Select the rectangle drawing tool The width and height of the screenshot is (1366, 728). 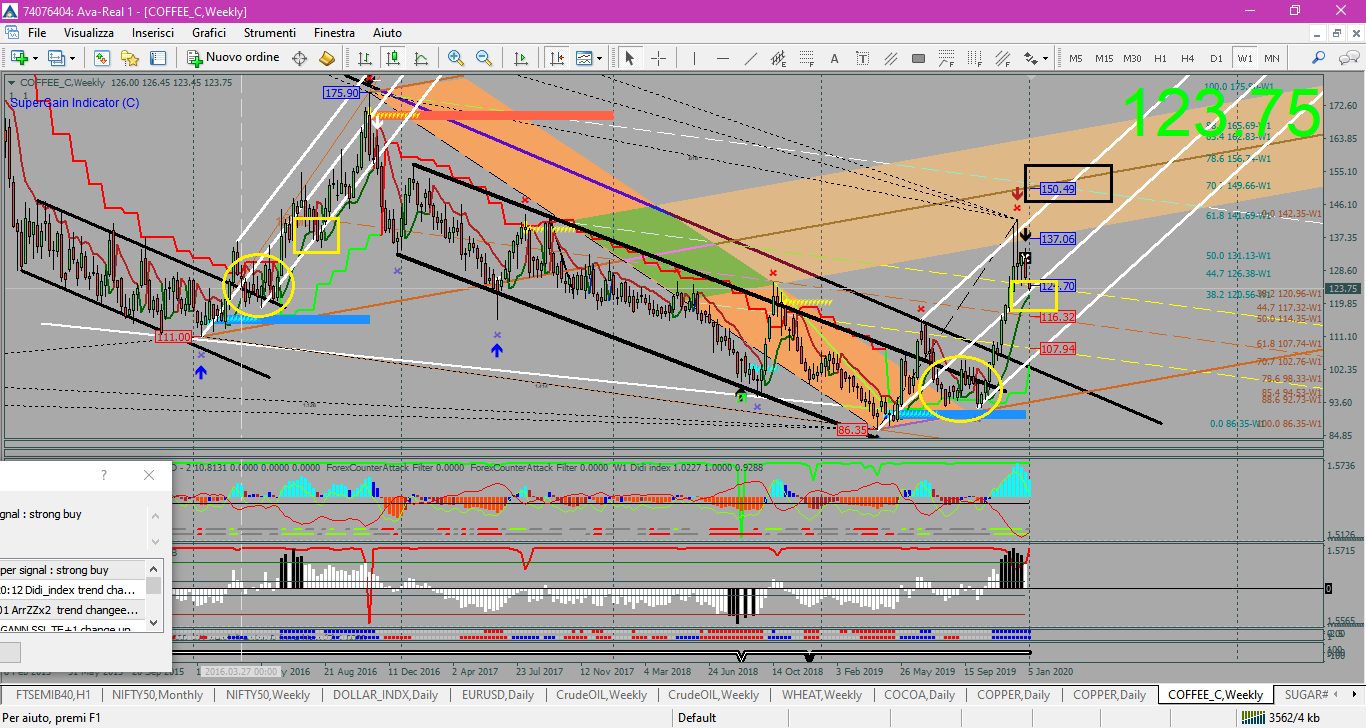point(918,58)
